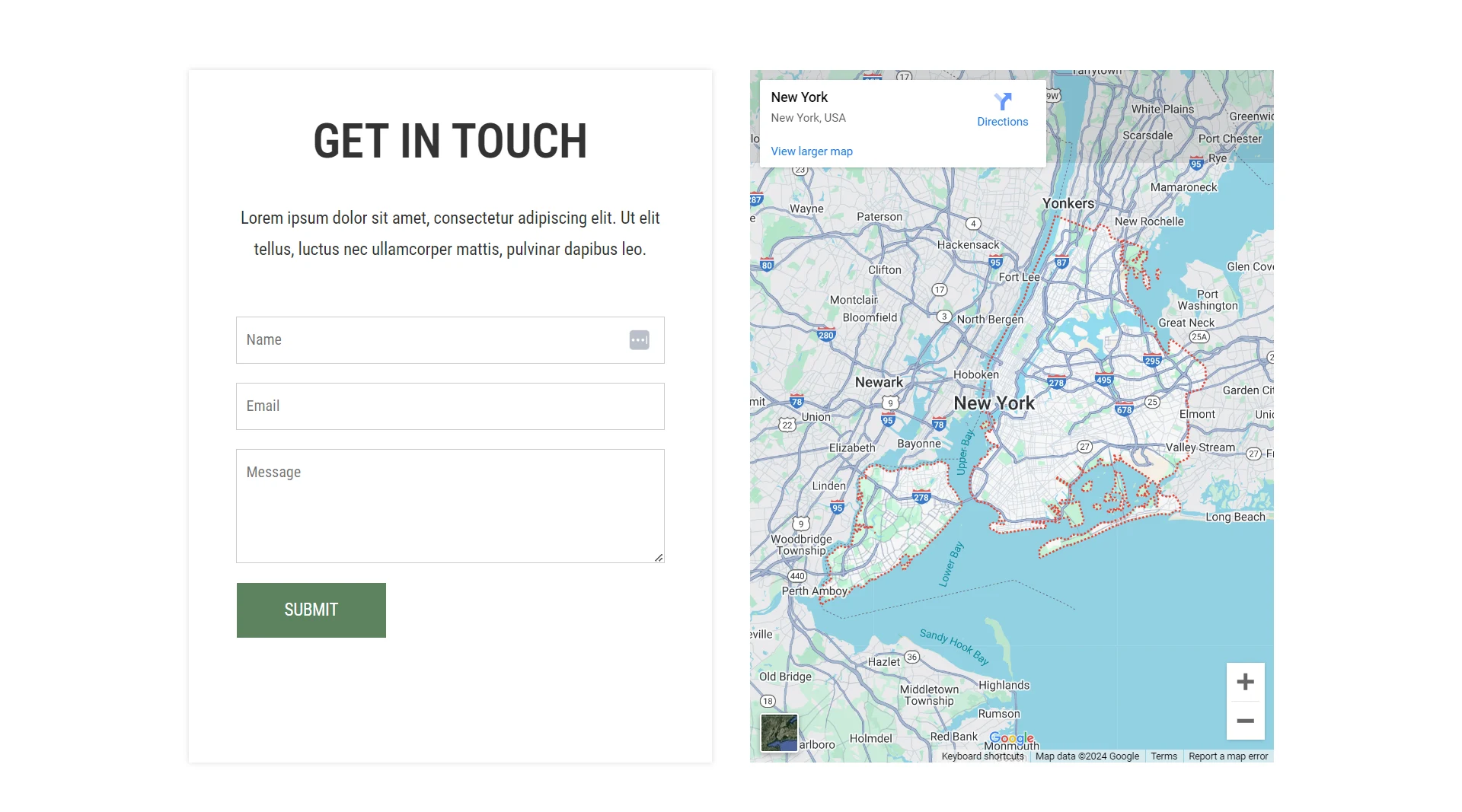Click the Clifton label on the map
This screenshot has height=812, width=1462.
(x=885, y=270)
